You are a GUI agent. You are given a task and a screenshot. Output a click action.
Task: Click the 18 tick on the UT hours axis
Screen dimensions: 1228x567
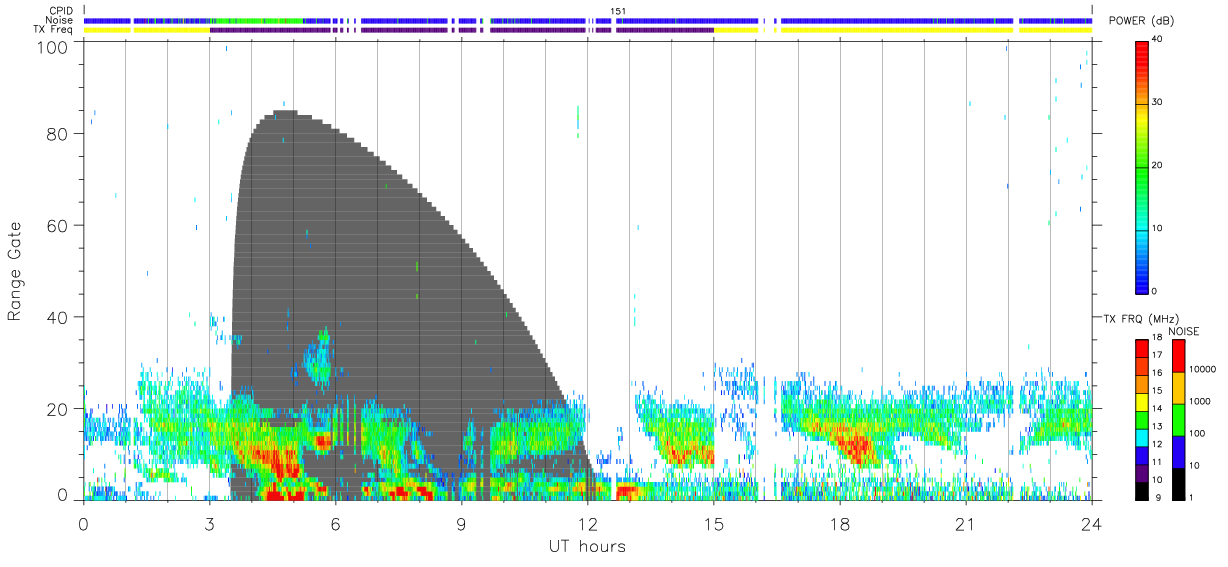840,523
